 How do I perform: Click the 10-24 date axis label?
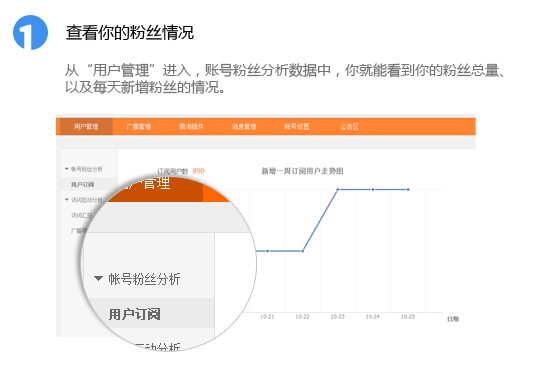coord(372,317)
